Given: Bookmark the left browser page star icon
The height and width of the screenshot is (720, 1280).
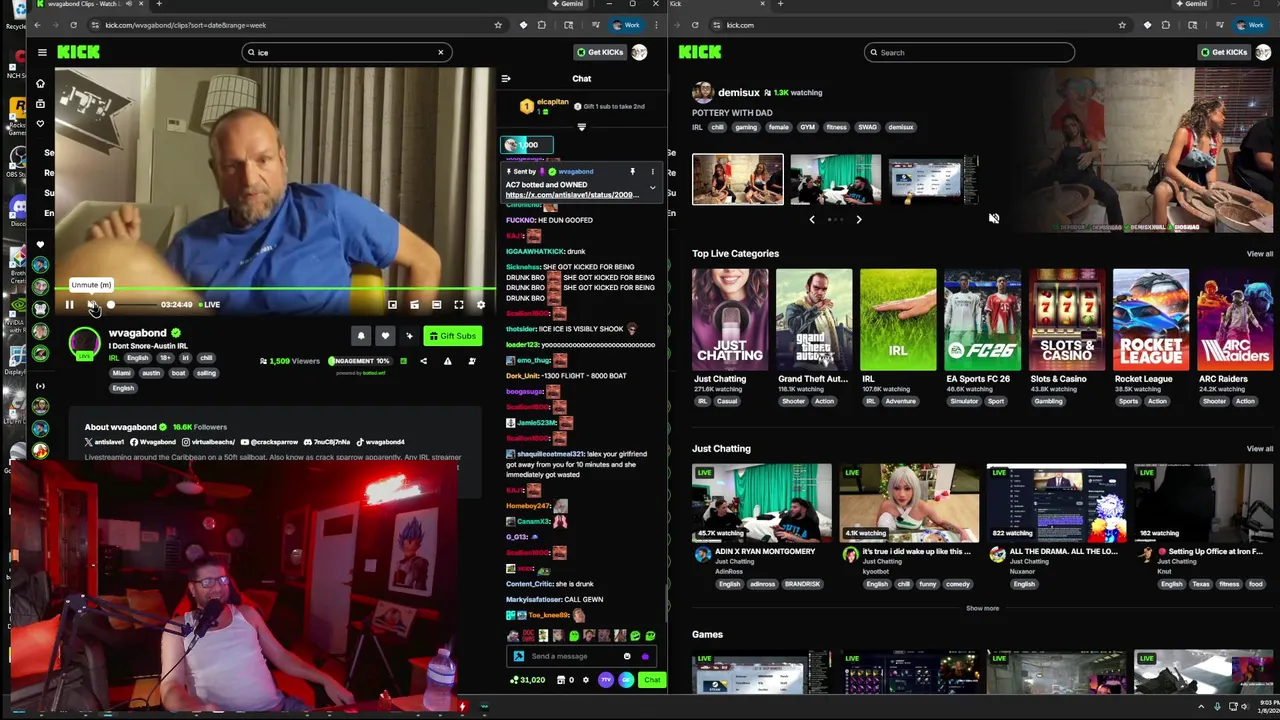Looking at the screenshot, I should [x=497, y=25].
